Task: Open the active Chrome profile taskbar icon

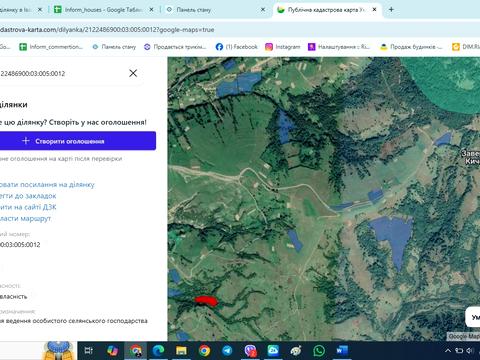Action: coord(135,351)
